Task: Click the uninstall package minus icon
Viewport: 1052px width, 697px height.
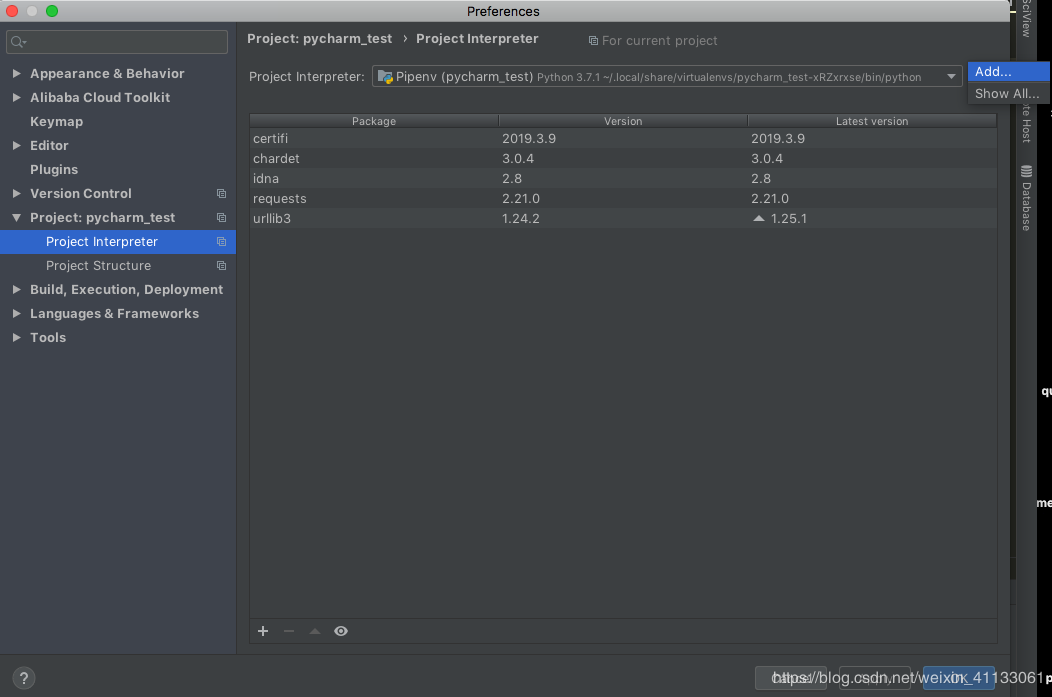Action: [x=289, y=631]
